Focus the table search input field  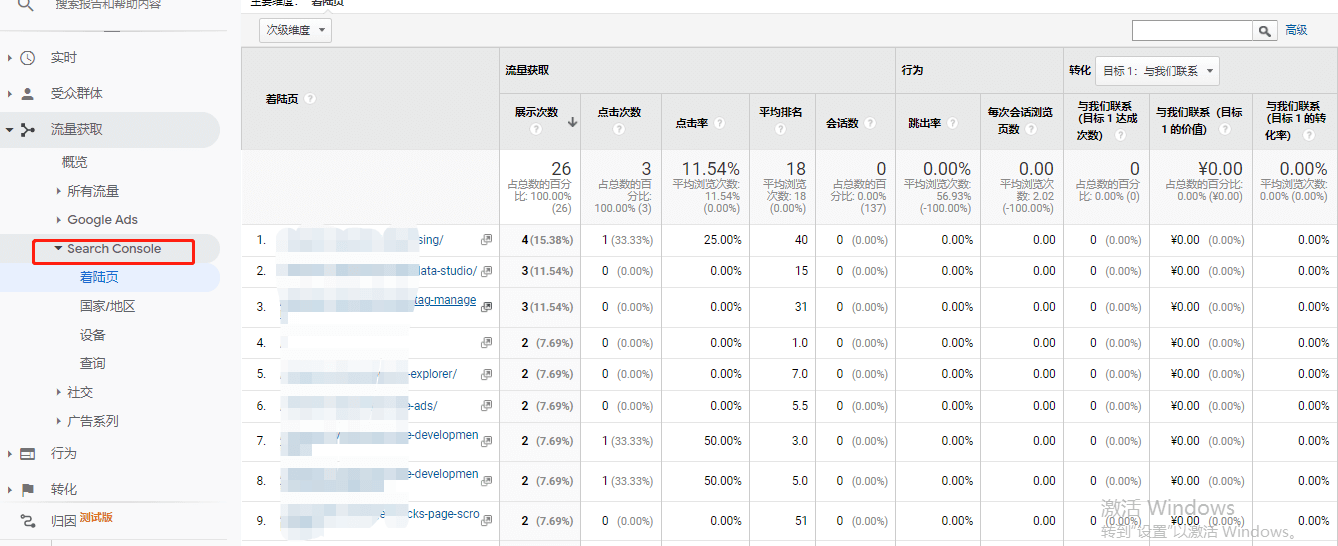tap(1193, 31)
